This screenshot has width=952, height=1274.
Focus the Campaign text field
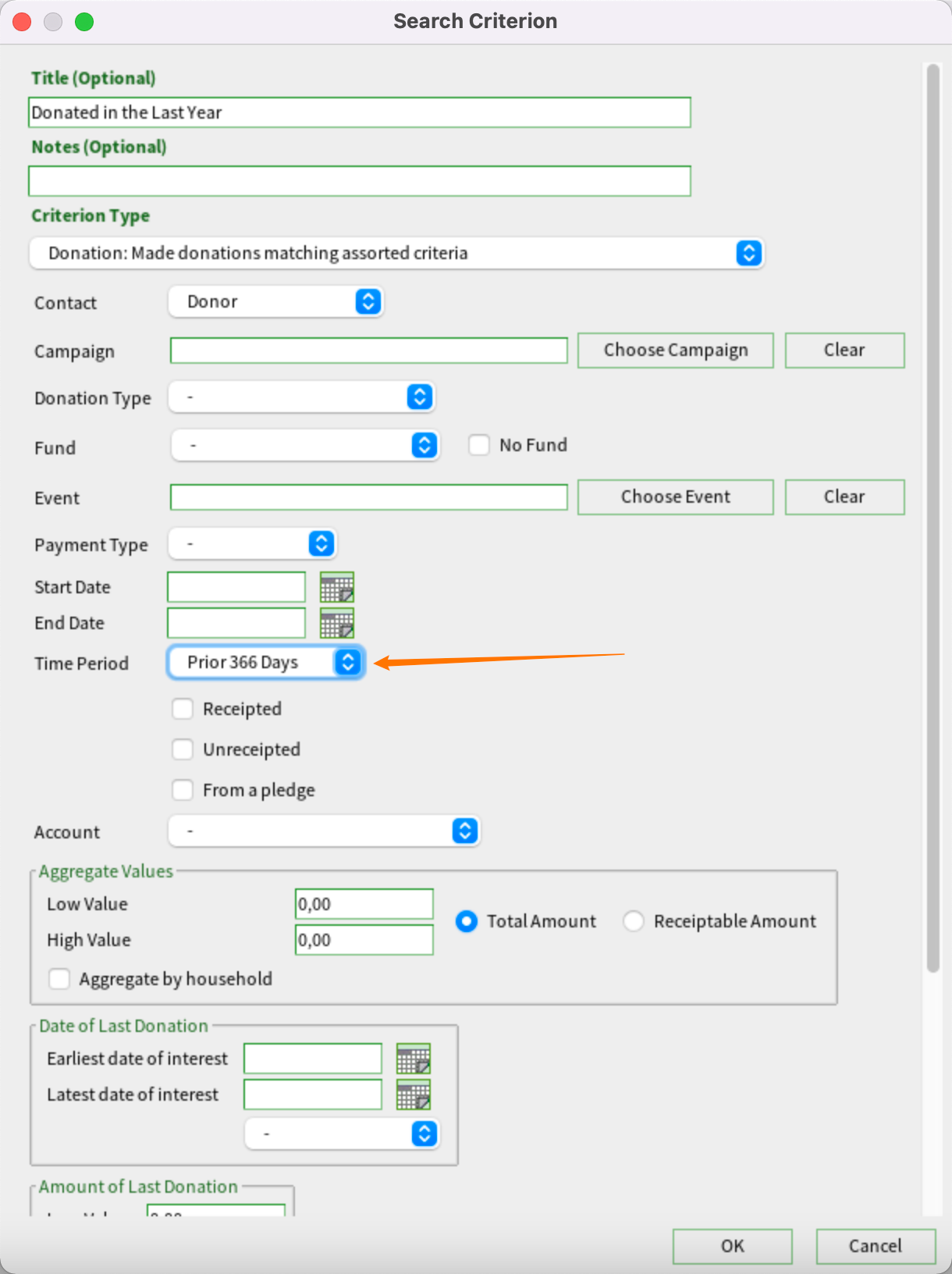369,351
